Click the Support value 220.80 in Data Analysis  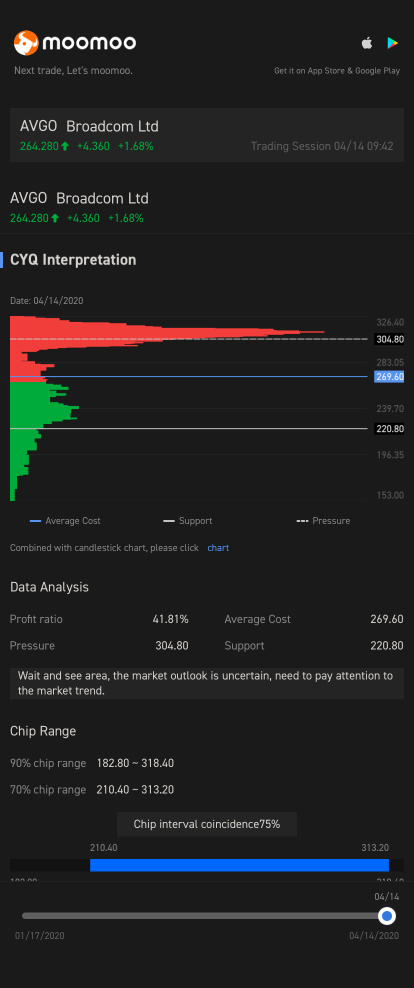387,646
